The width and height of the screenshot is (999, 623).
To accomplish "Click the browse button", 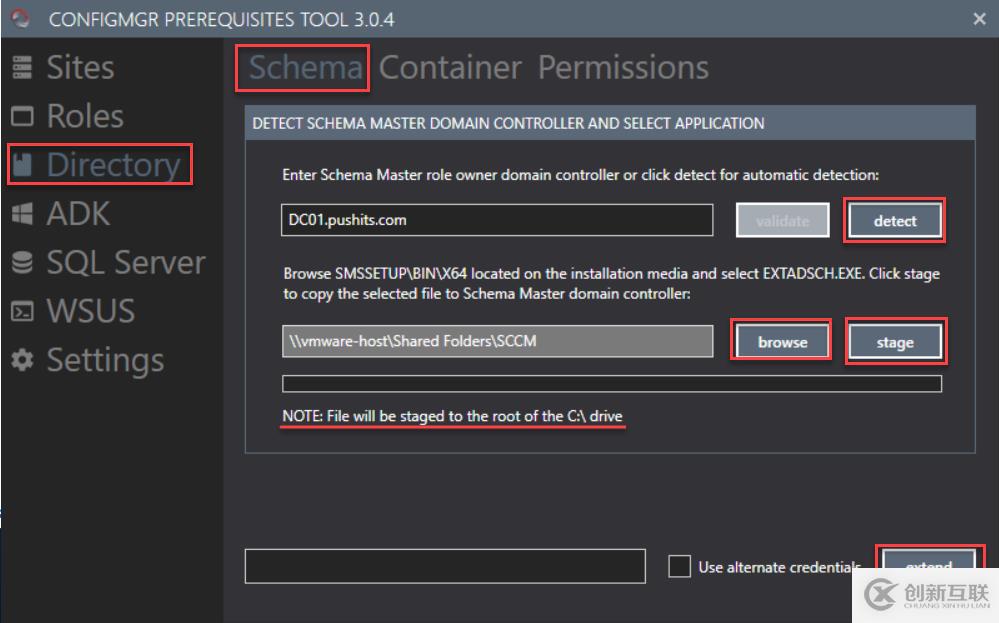I will coord(782,342).
